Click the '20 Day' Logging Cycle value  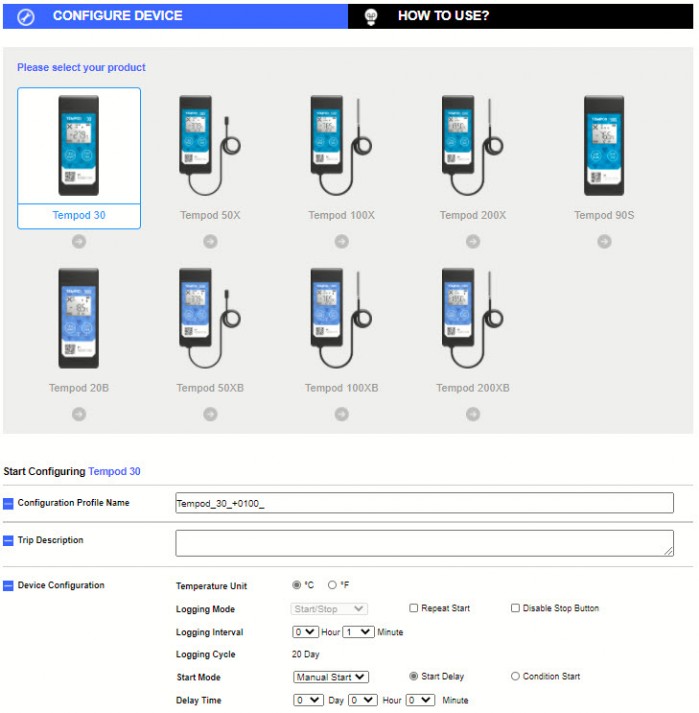(306, 654)
